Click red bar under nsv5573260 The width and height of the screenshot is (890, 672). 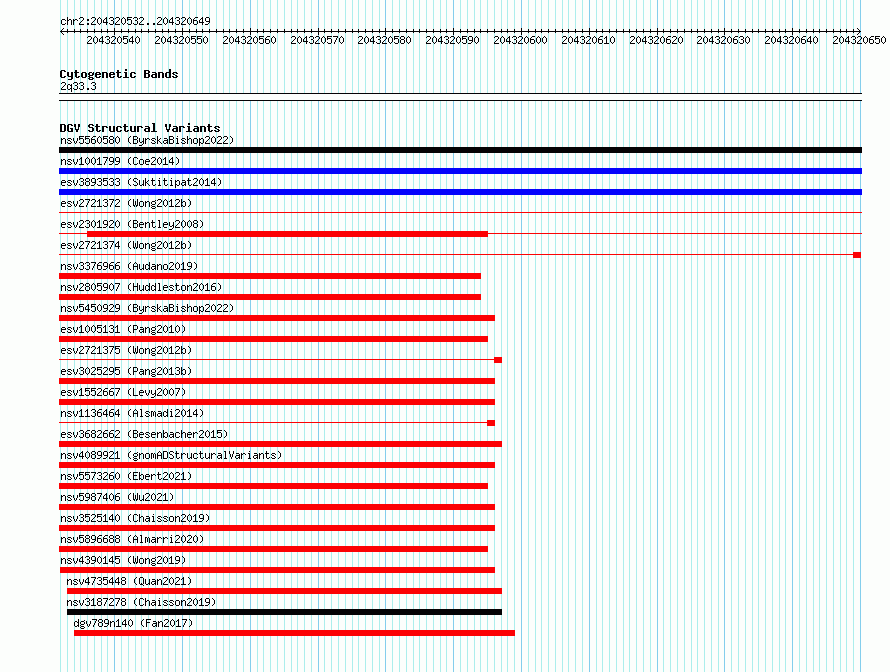(273, 486)
